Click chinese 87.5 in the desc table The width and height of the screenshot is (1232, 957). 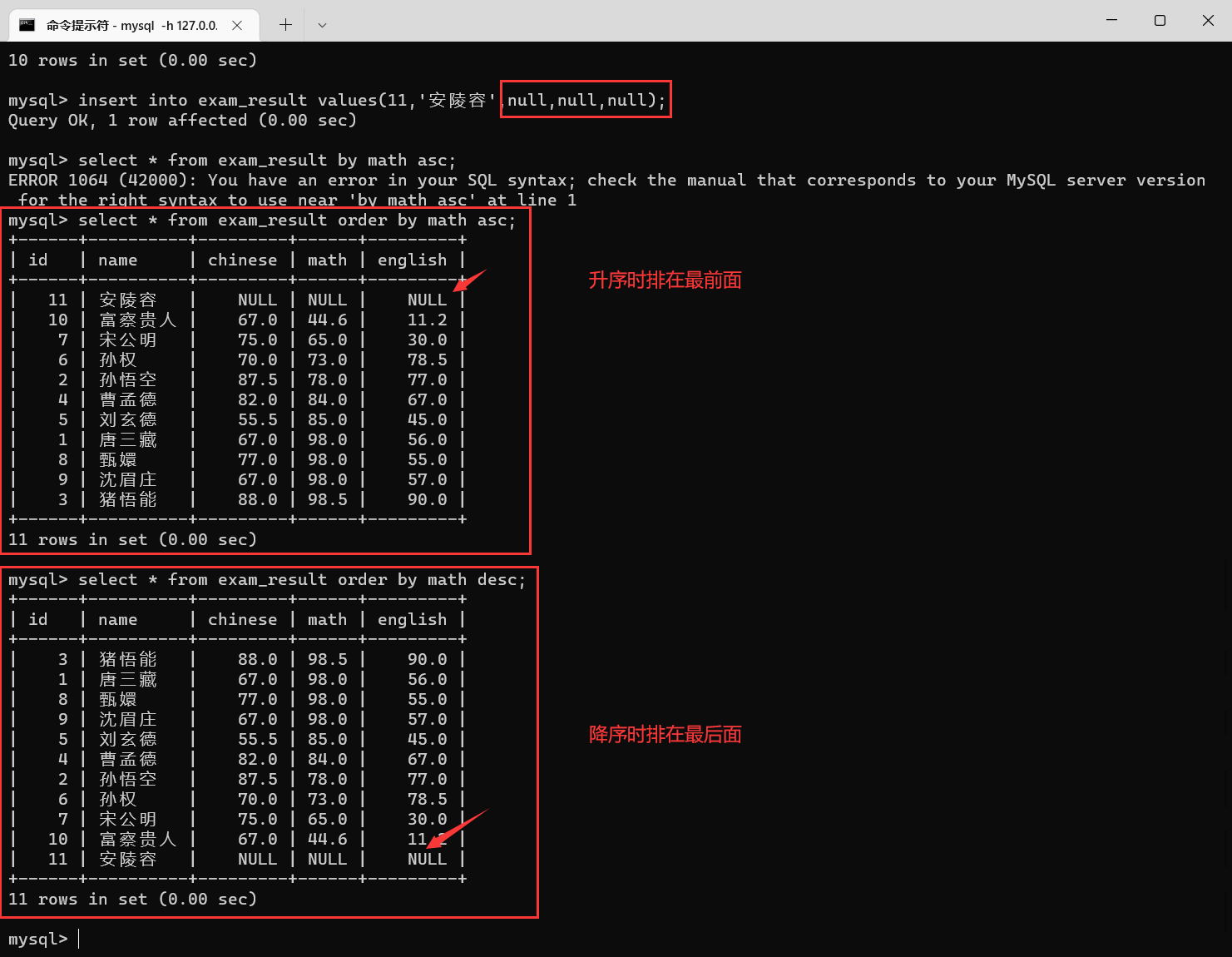[257, 779]
